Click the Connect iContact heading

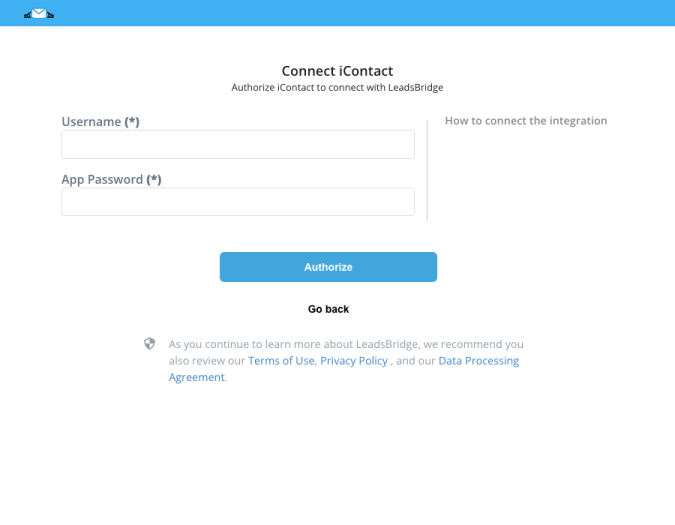click(338, 71)
